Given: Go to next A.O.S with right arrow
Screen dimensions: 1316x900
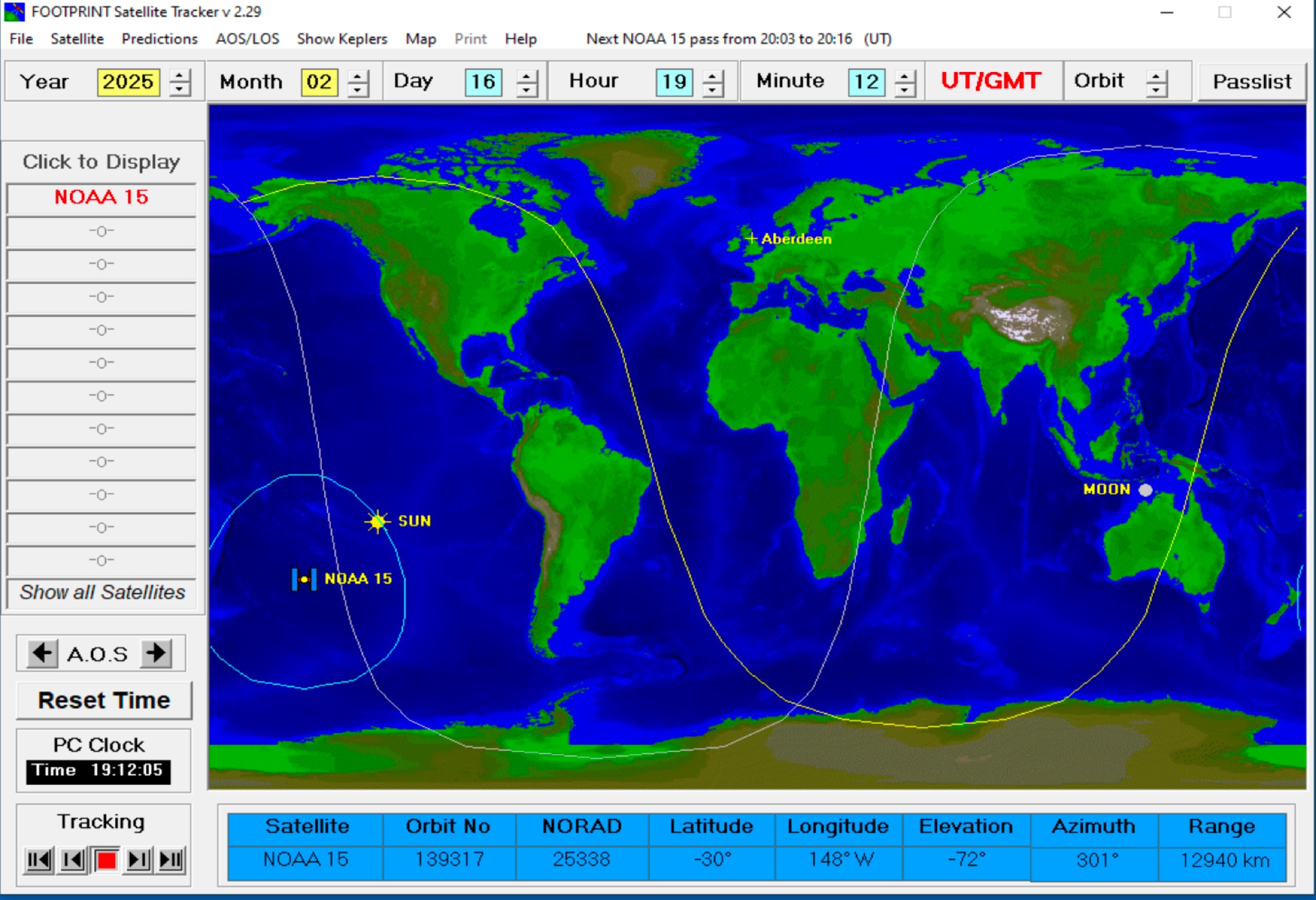Looking at the screenshot, I should [156, 653].
